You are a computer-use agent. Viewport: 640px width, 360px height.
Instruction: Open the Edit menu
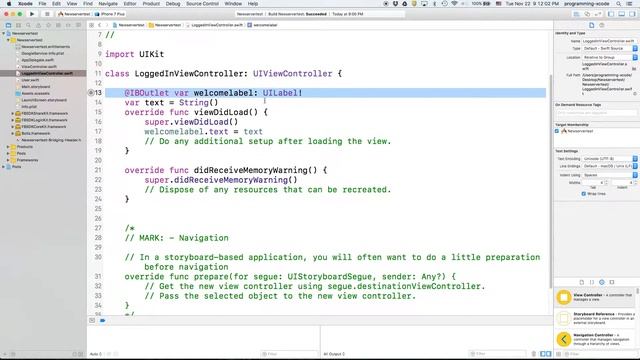tap(56, 4)
